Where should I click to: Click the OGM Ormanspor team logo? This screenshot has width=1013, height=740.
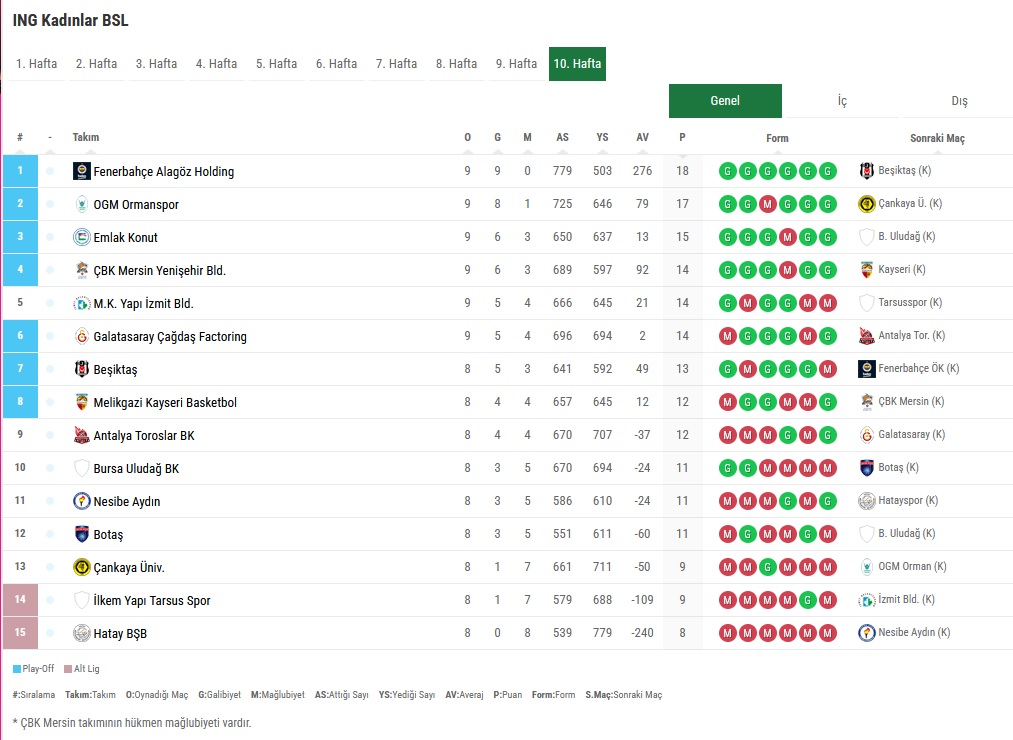(81, 204)
